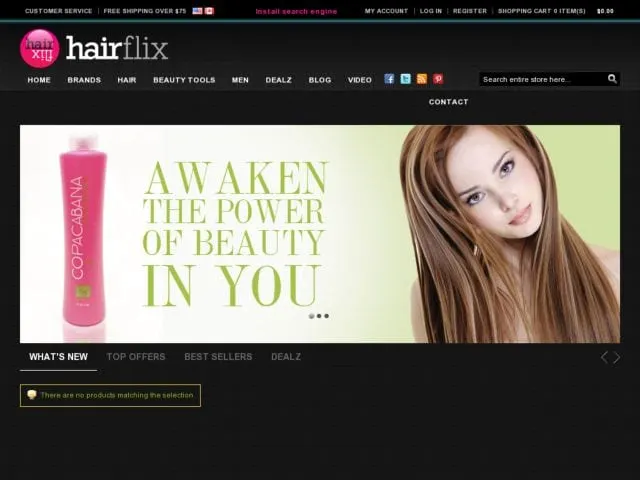Open the Hair menu
The height and width of the screenshot is (480, 640).
pos(127,80)
